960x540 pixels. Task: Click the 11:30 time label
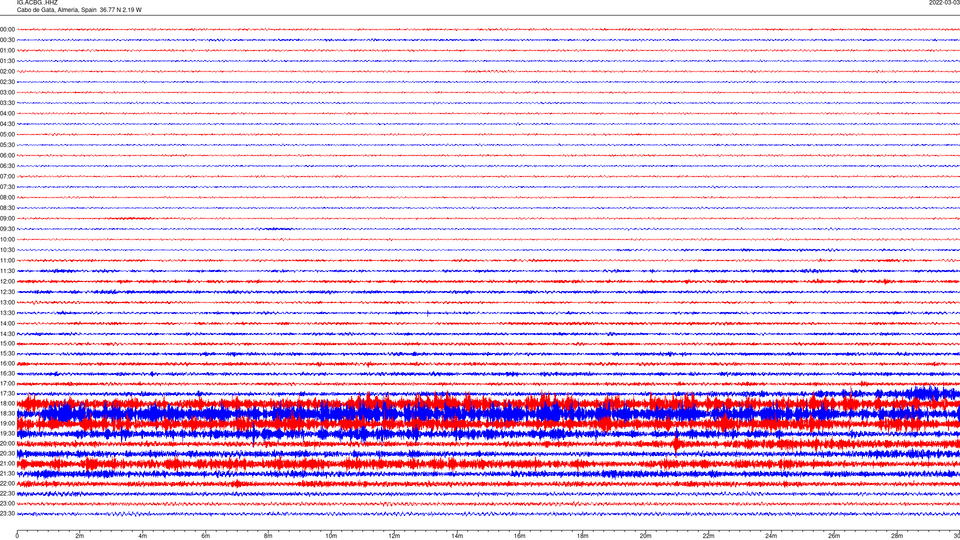pos(7,271)
